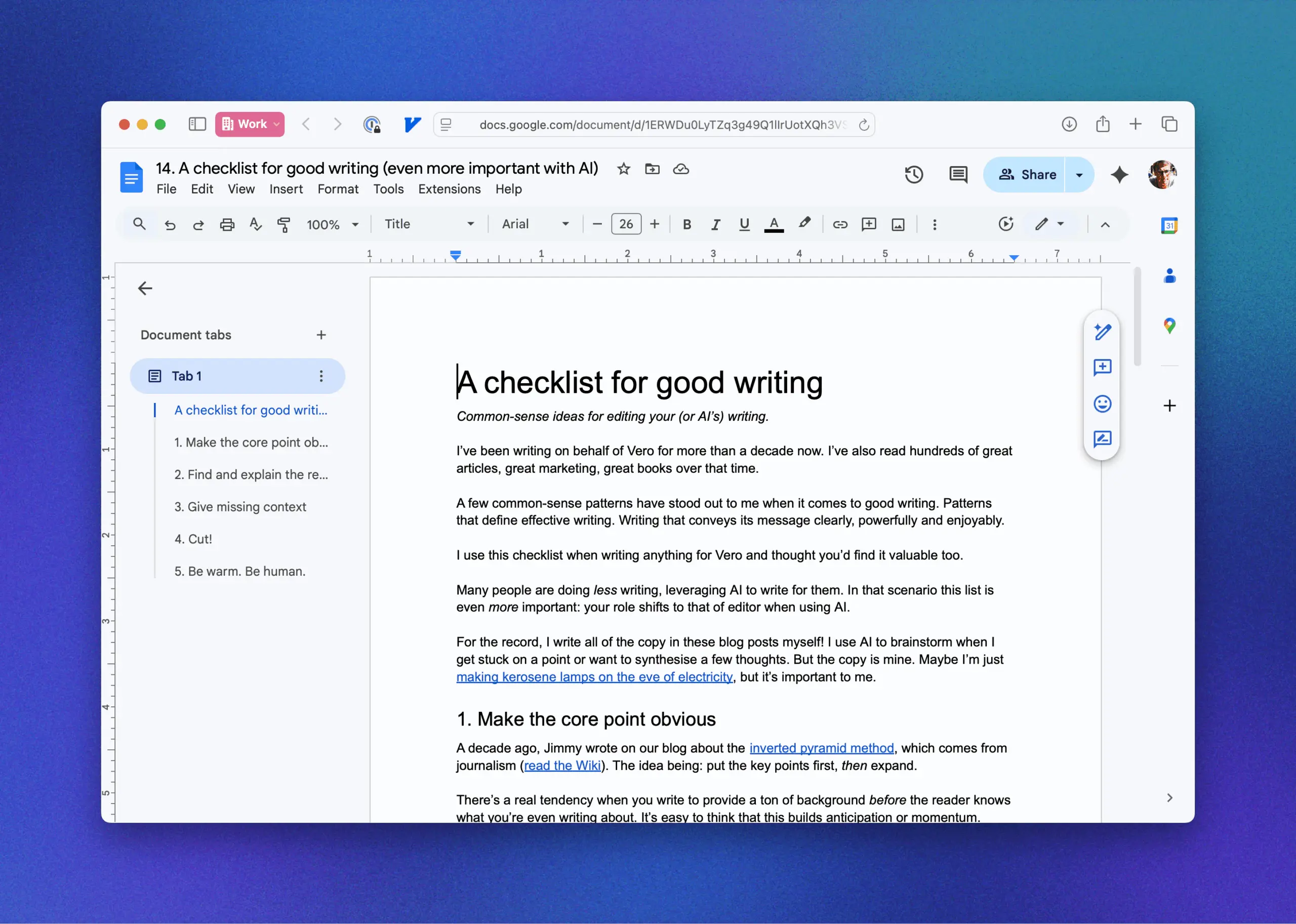Viewport: 1296px width, 924px height.
Task: Open the 'making kerosene lamps' hyperlink
Action: coord(594,677)
